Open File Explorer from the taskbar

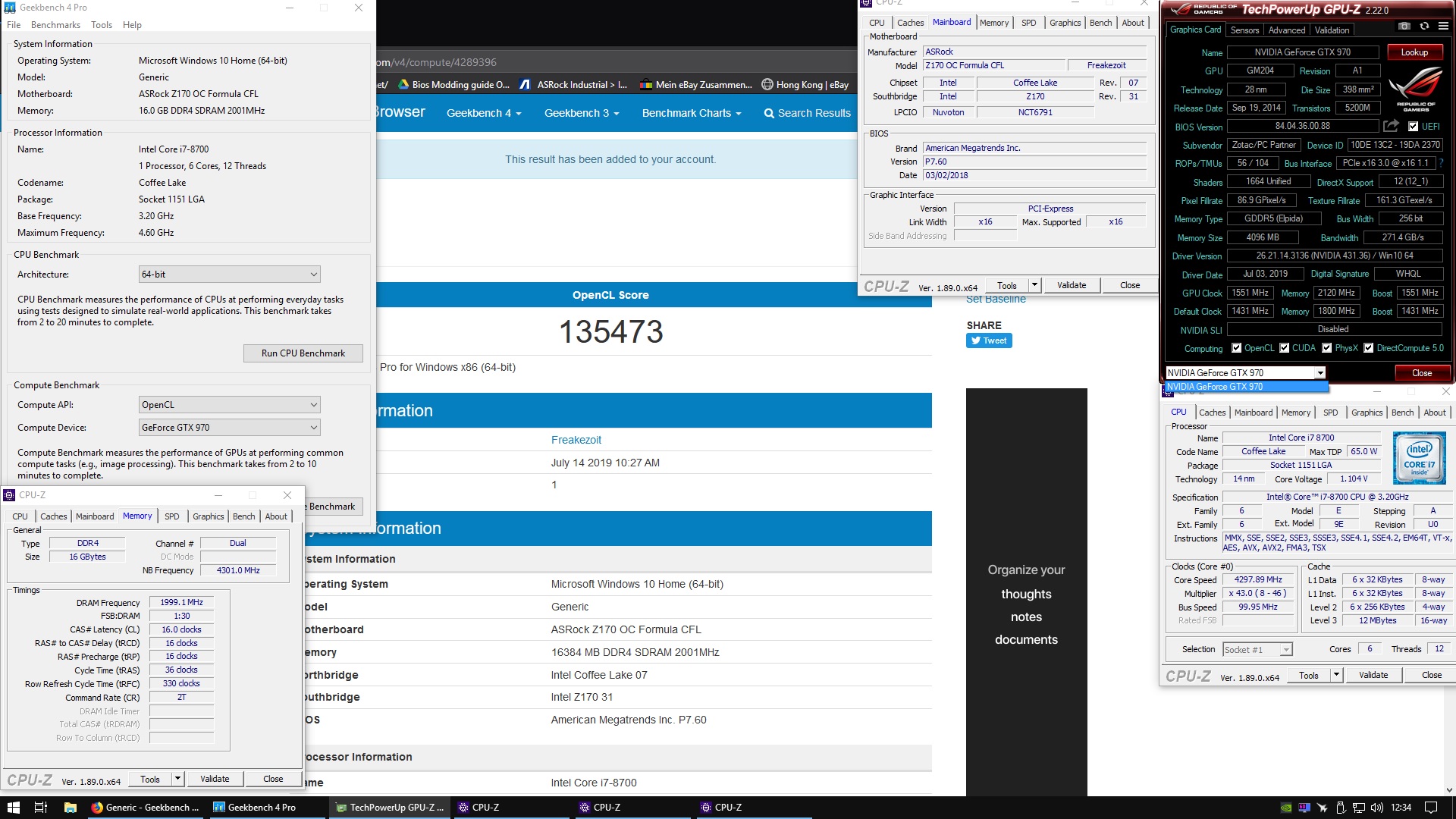click(70, 807)
